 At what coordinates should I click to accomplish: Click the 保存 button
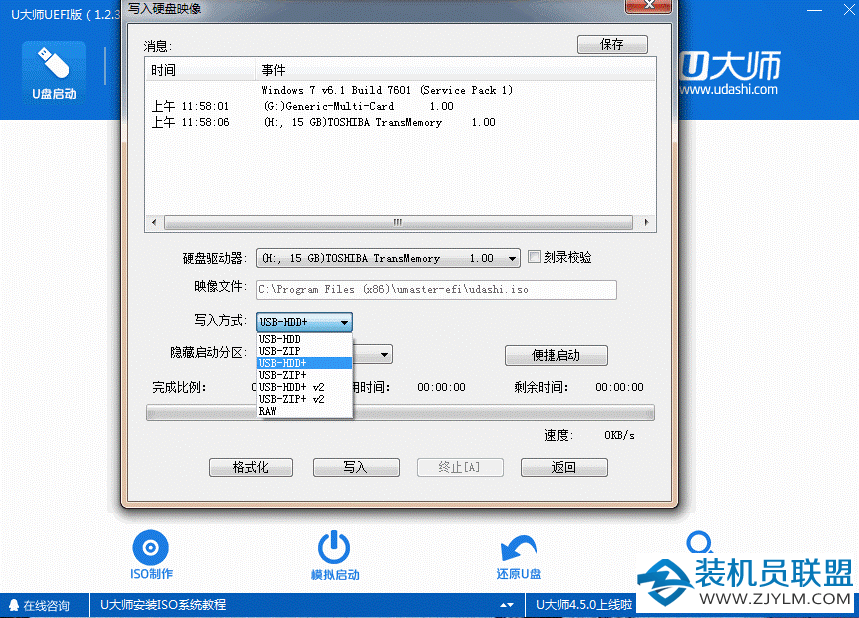click(x=612, y=44)
